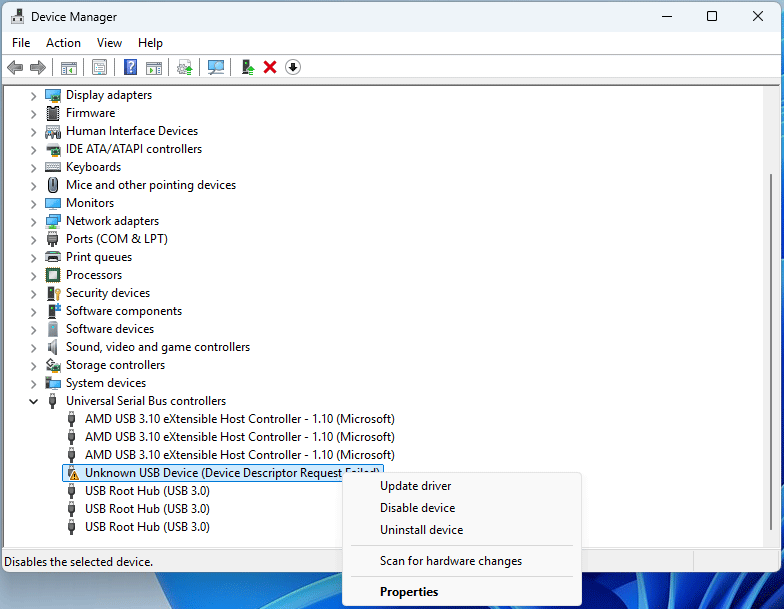Click the Human Interface Devices icon
The width and height of the screenshot is (784, 609).
tap(53, 131)
